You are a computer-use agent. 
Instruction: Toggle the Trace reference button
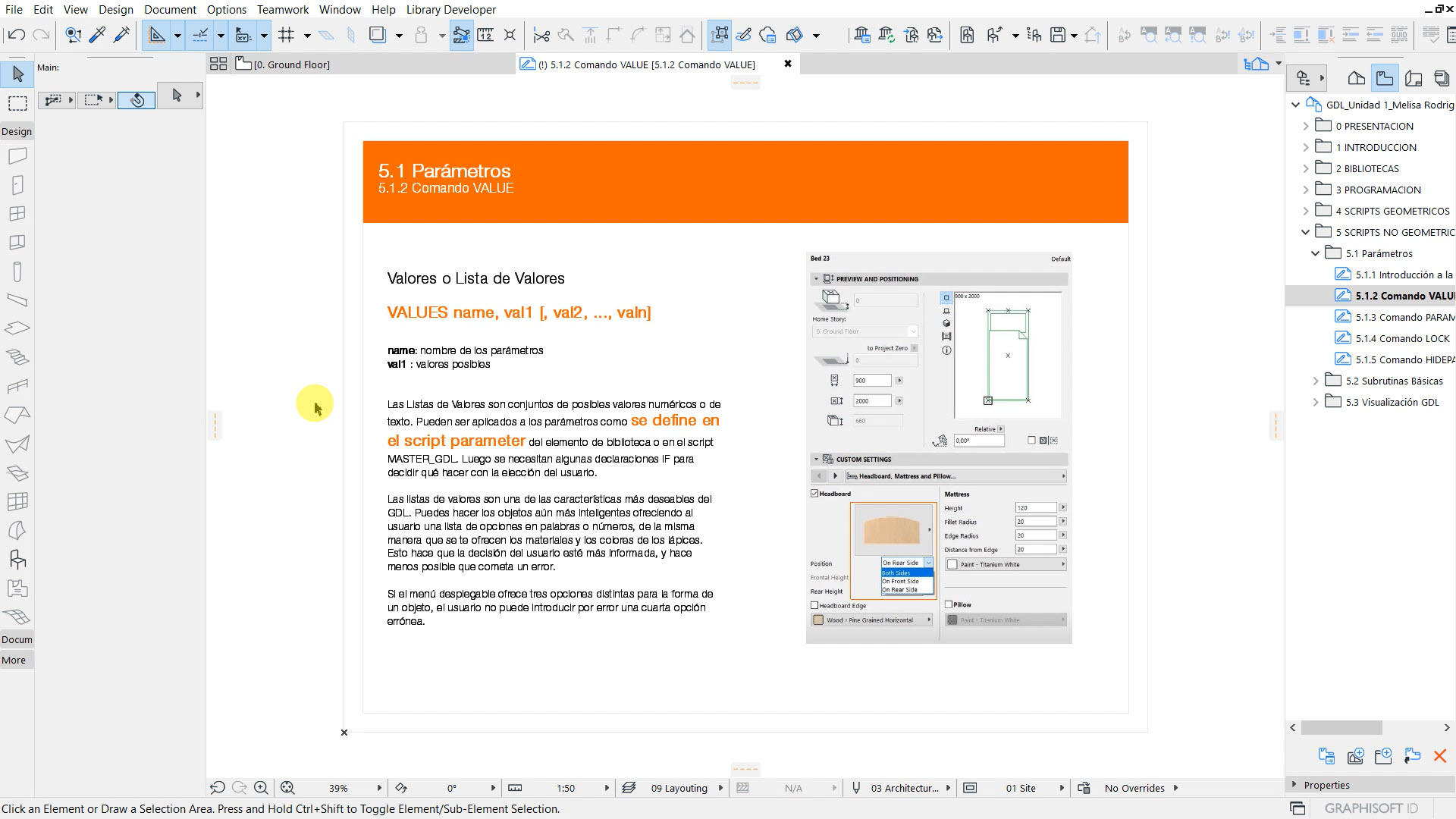(x=378, y=35)
